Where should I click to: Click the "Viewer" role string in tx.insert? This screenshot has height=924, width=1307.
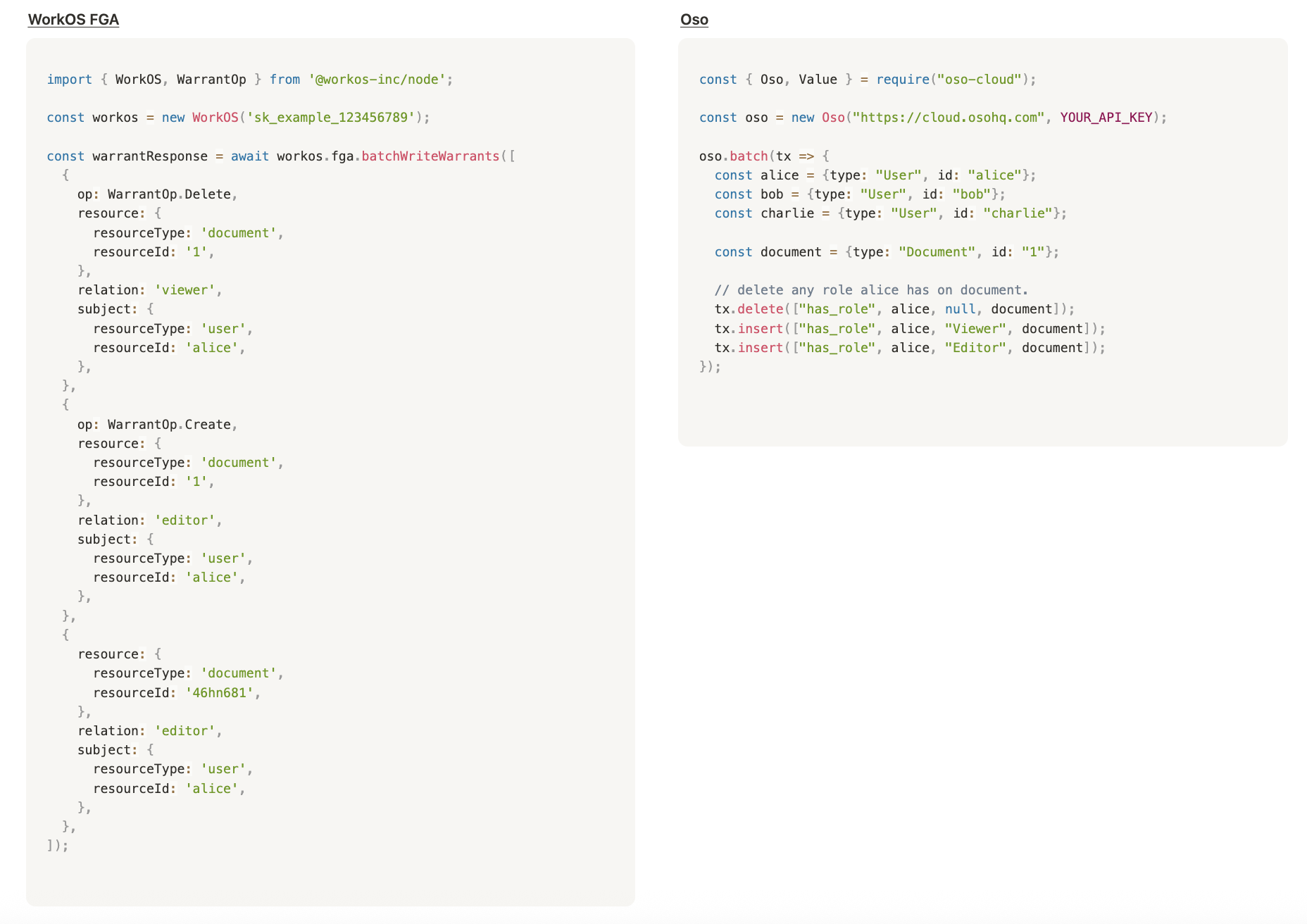coord(975,329)
